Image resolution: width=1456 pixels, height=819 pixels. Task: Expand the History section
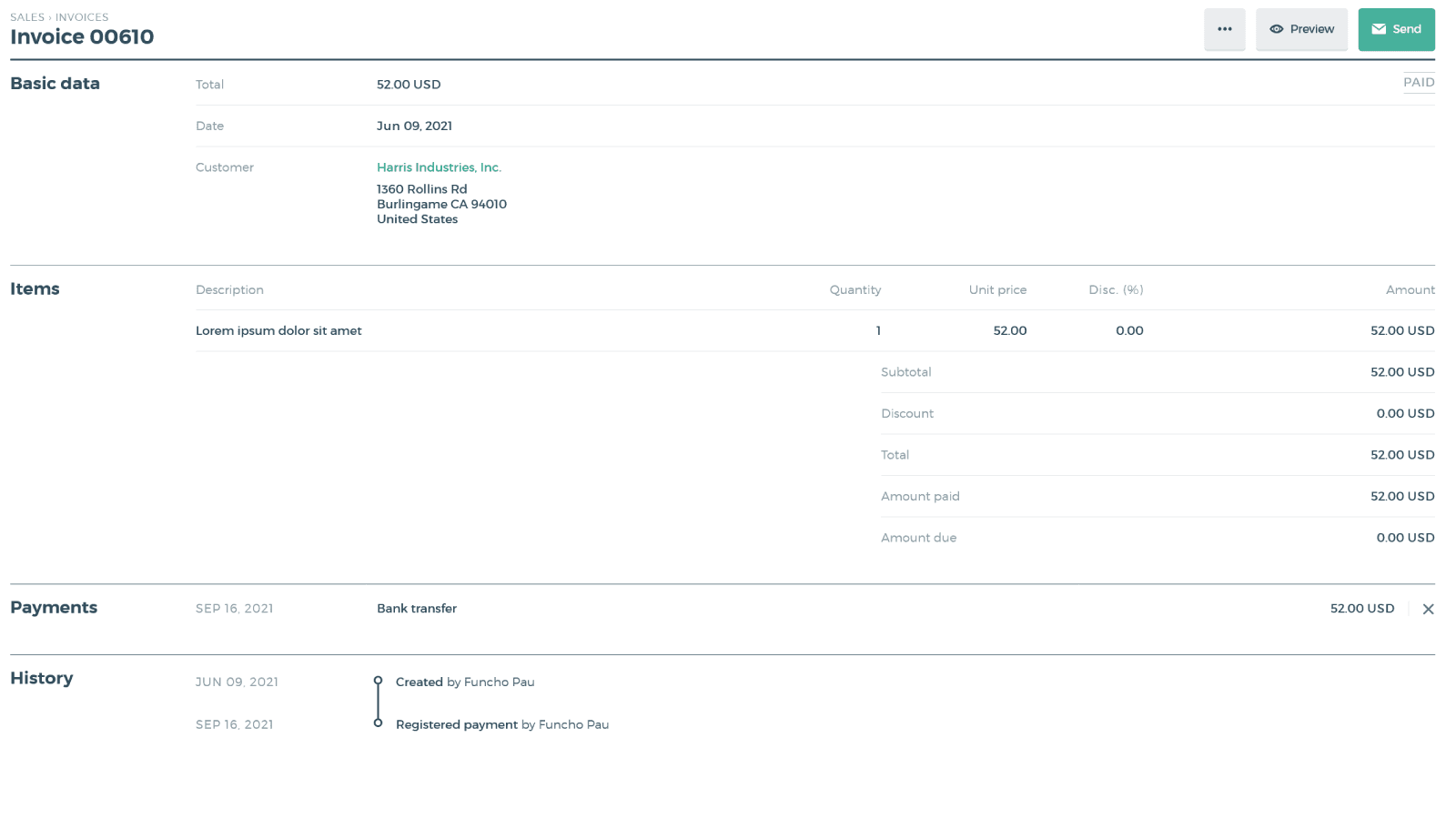pyautogui.click(x=42, y=678)
